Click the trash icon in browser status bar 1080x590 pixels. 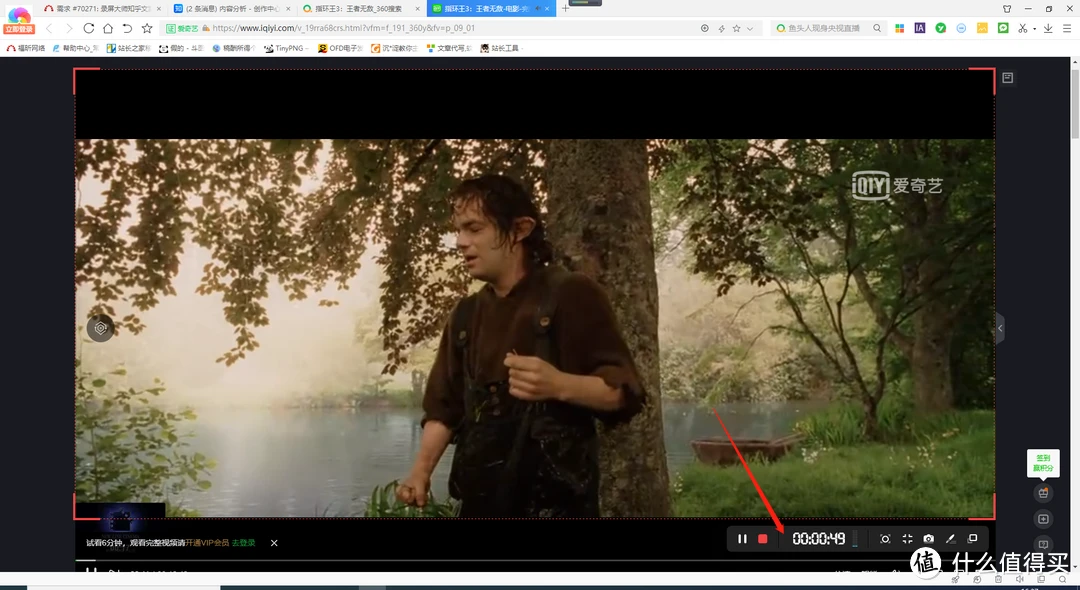pyautogui.click(x=998, y=580)
